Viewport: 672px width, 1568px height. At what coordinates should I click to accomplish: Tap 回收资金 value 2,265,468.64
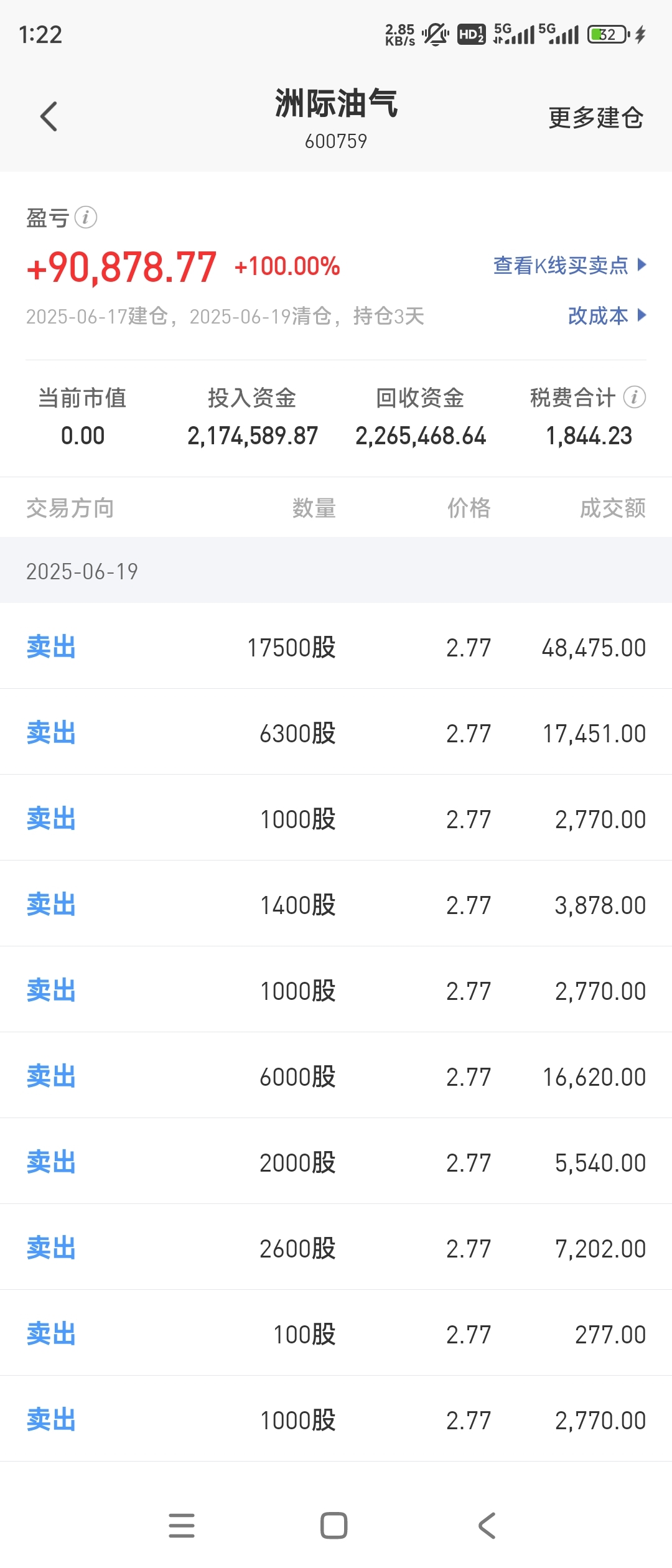click(421, 436)
